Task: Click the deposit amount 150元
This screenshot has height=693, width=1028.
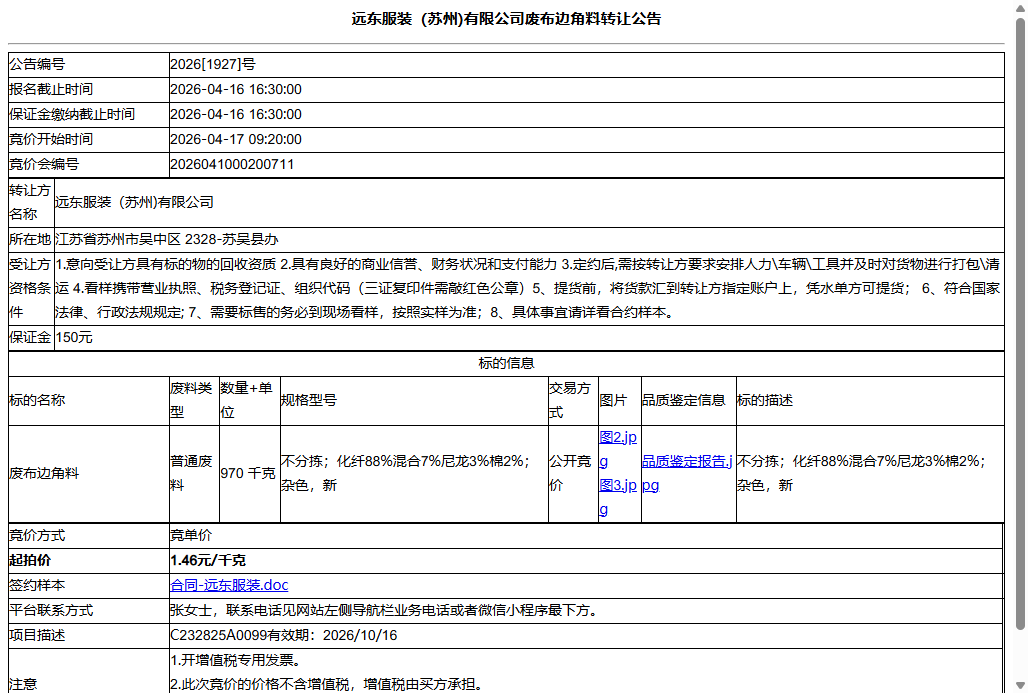Action: (74, 338)
